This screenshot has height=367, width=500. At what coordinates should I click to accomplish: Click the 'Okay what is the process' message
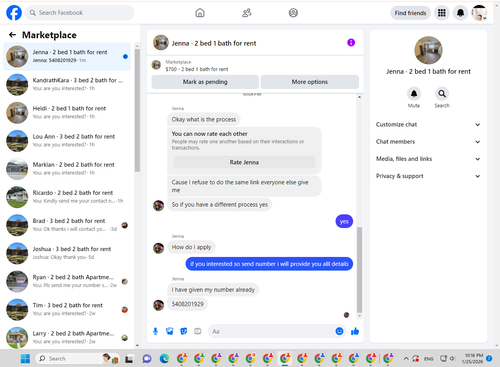[x=204, y=119]
